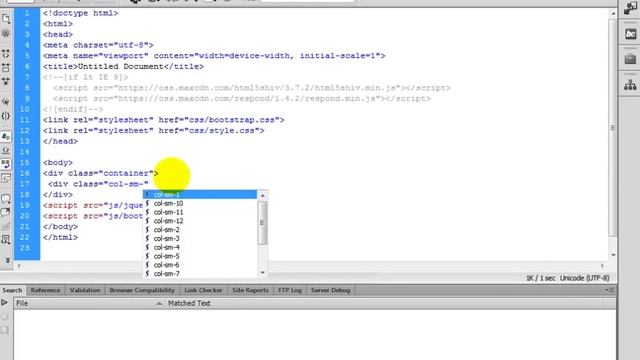Select col-sm-1 in the code hint list
Viewport: 640px width, 360px height.
pyautogui.click(x=200, y=195)
